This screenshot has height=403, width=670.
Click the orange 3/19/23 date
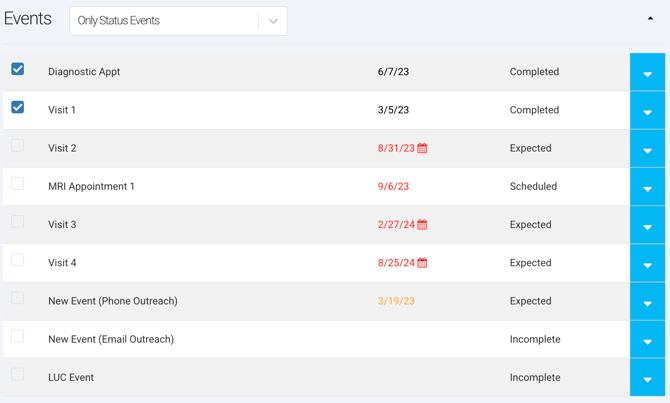tap(396, 301)
